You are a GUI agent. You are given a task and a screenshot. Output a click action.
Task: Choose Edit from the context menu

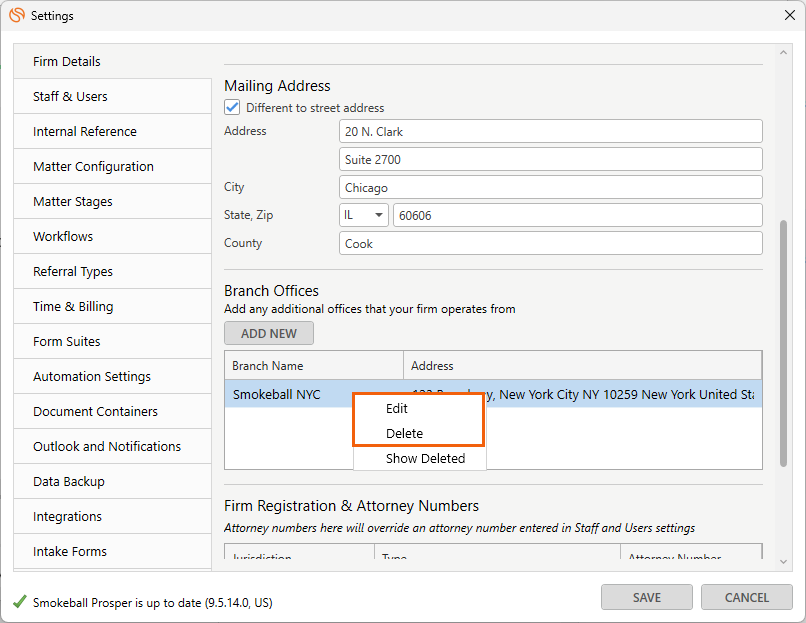click(397, 408)
